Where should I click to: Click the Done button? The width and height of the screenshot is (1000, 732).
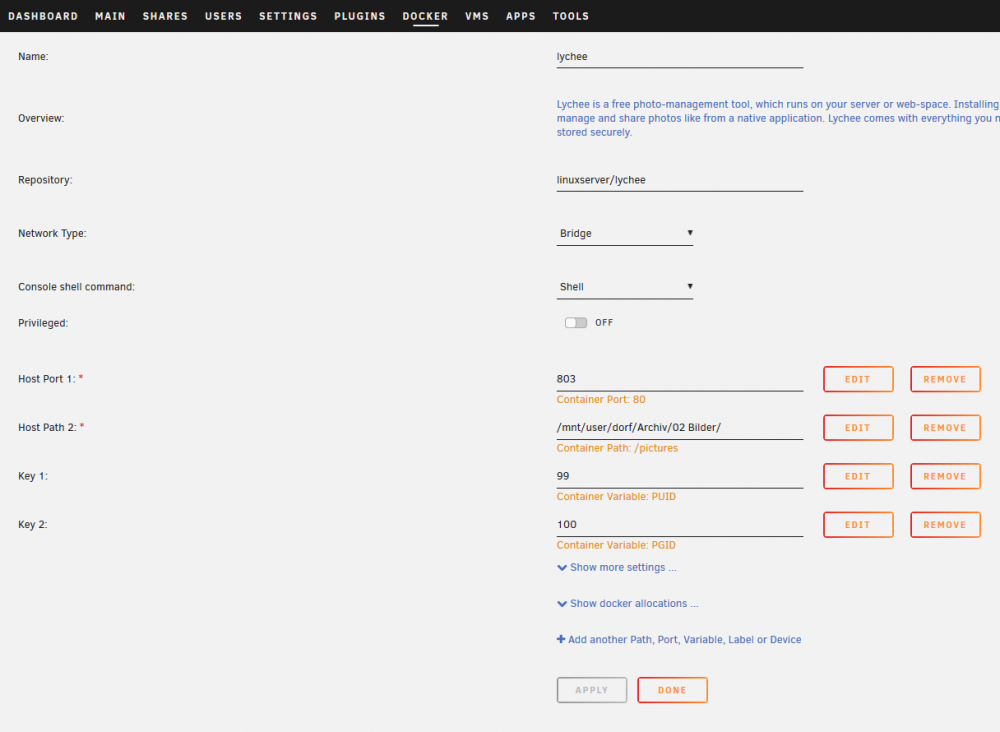coord(672,690)
